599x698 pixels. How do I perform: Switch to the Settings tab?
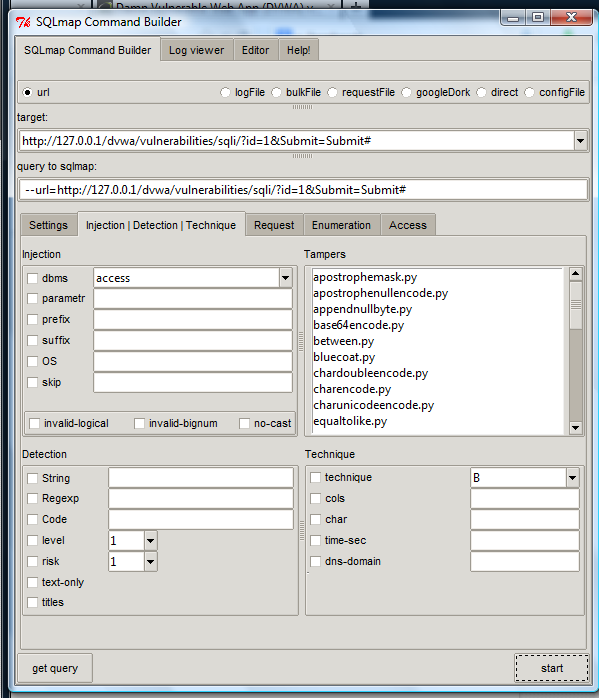[x=49, y=225]
